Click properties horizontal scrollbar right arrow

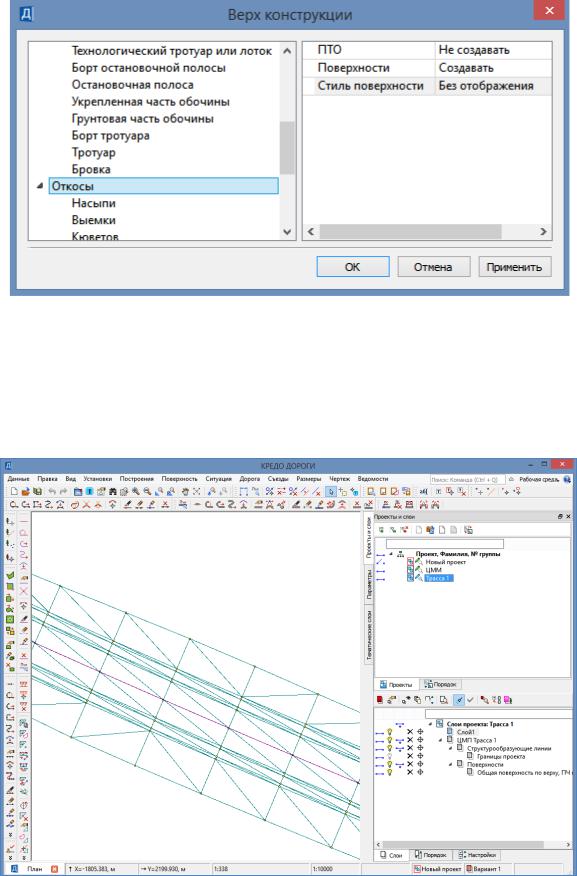click(x=543, y=231)
